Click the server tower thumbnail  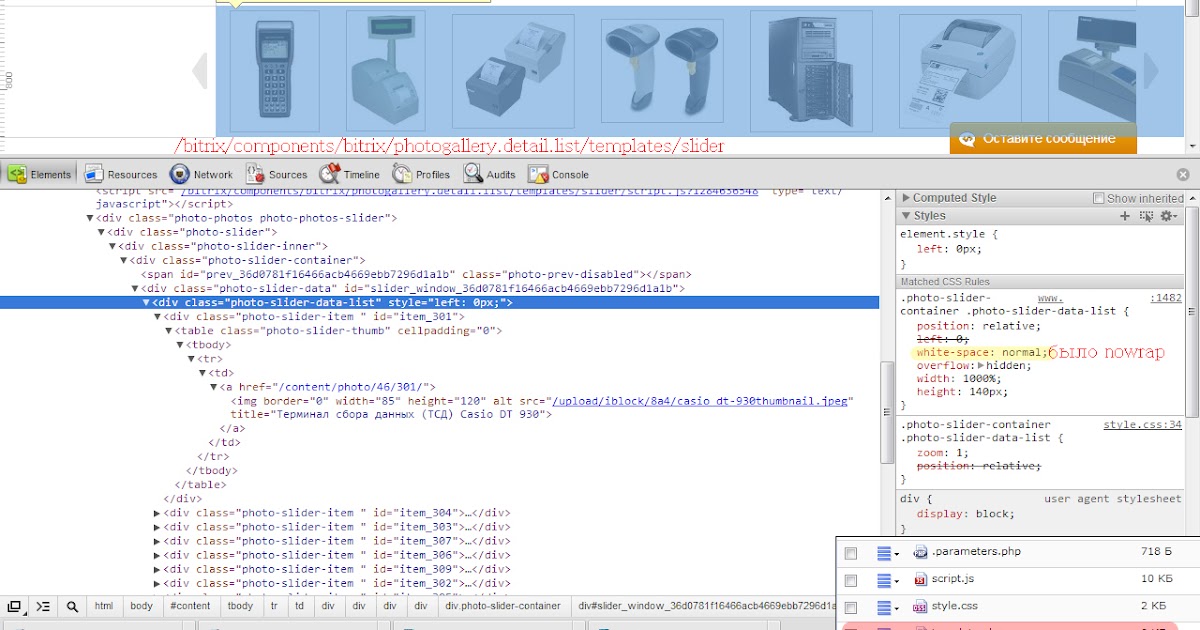809,70
